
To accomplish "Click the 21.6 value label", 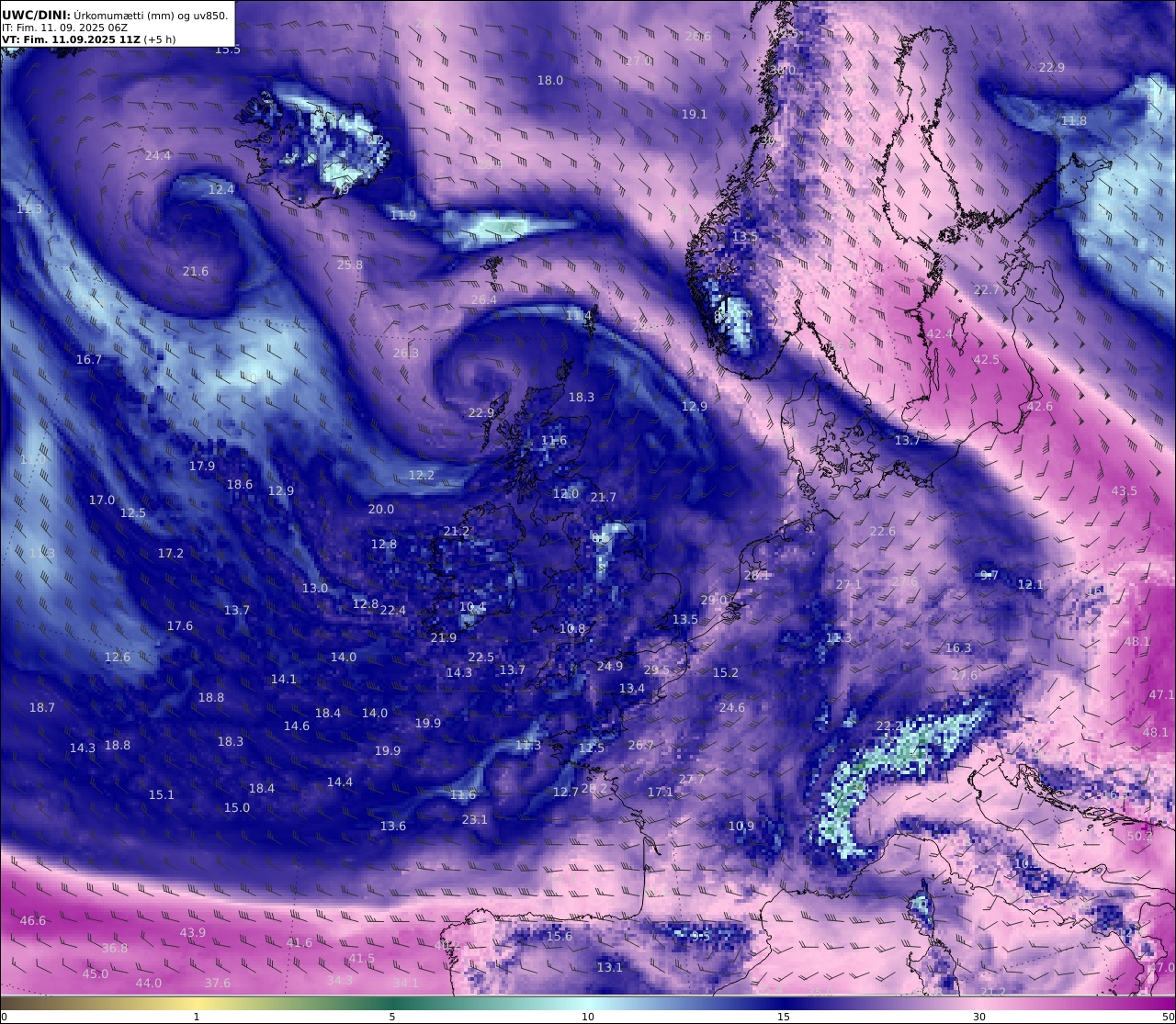I will 196,271.
